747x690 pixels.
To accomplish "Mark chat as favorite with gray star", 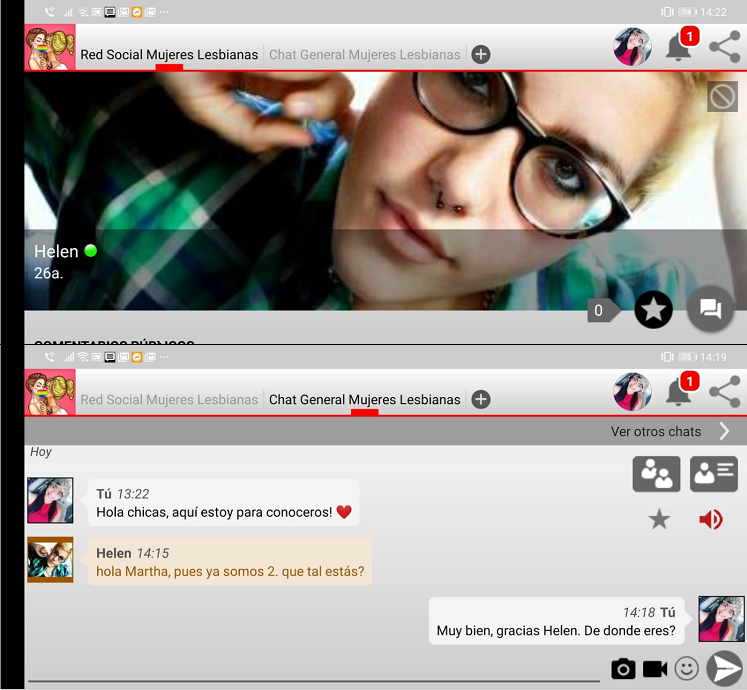I will pos(659,519).
